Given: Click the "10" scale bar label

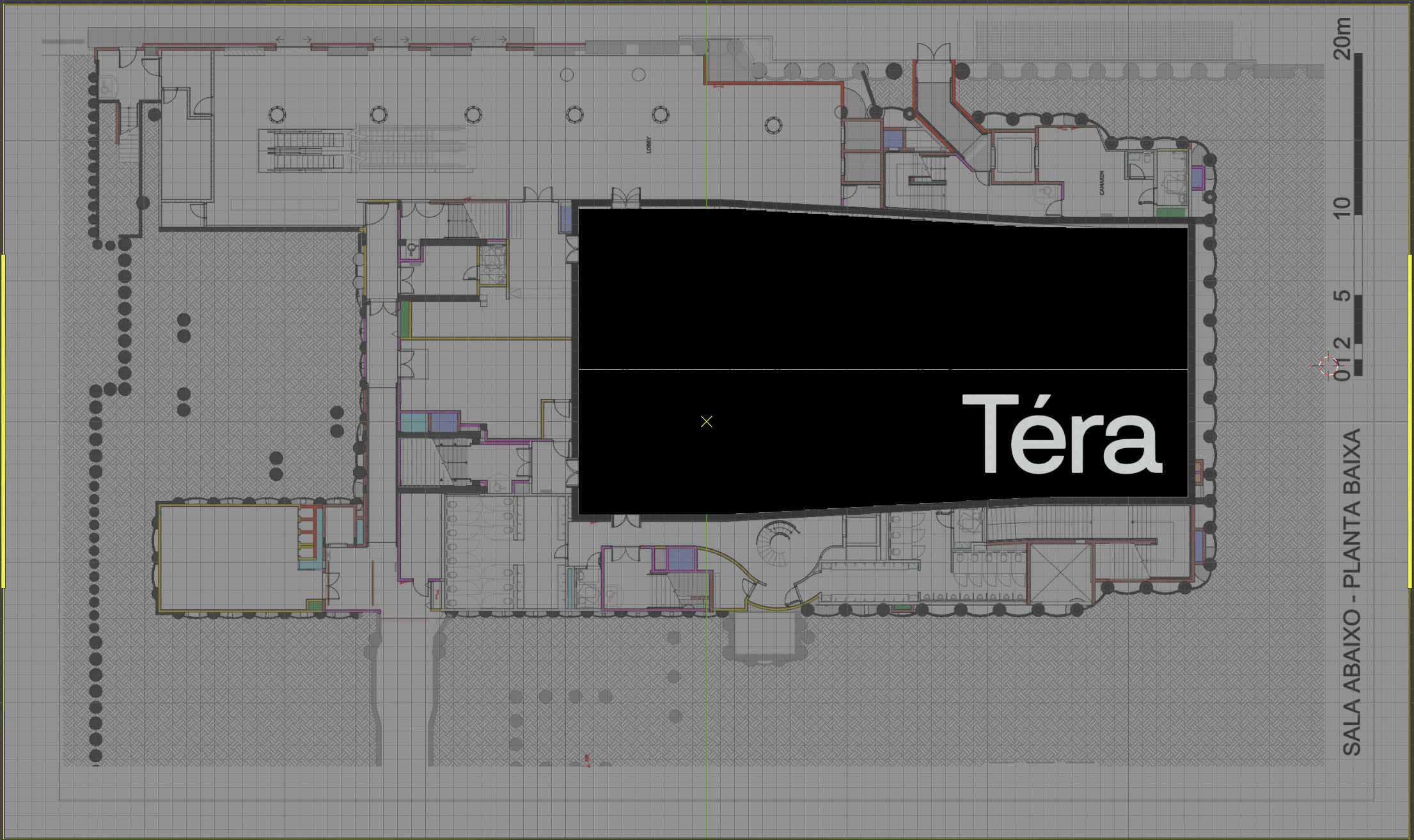Looking at the screenshot, I should click(x=1342, y=207).
